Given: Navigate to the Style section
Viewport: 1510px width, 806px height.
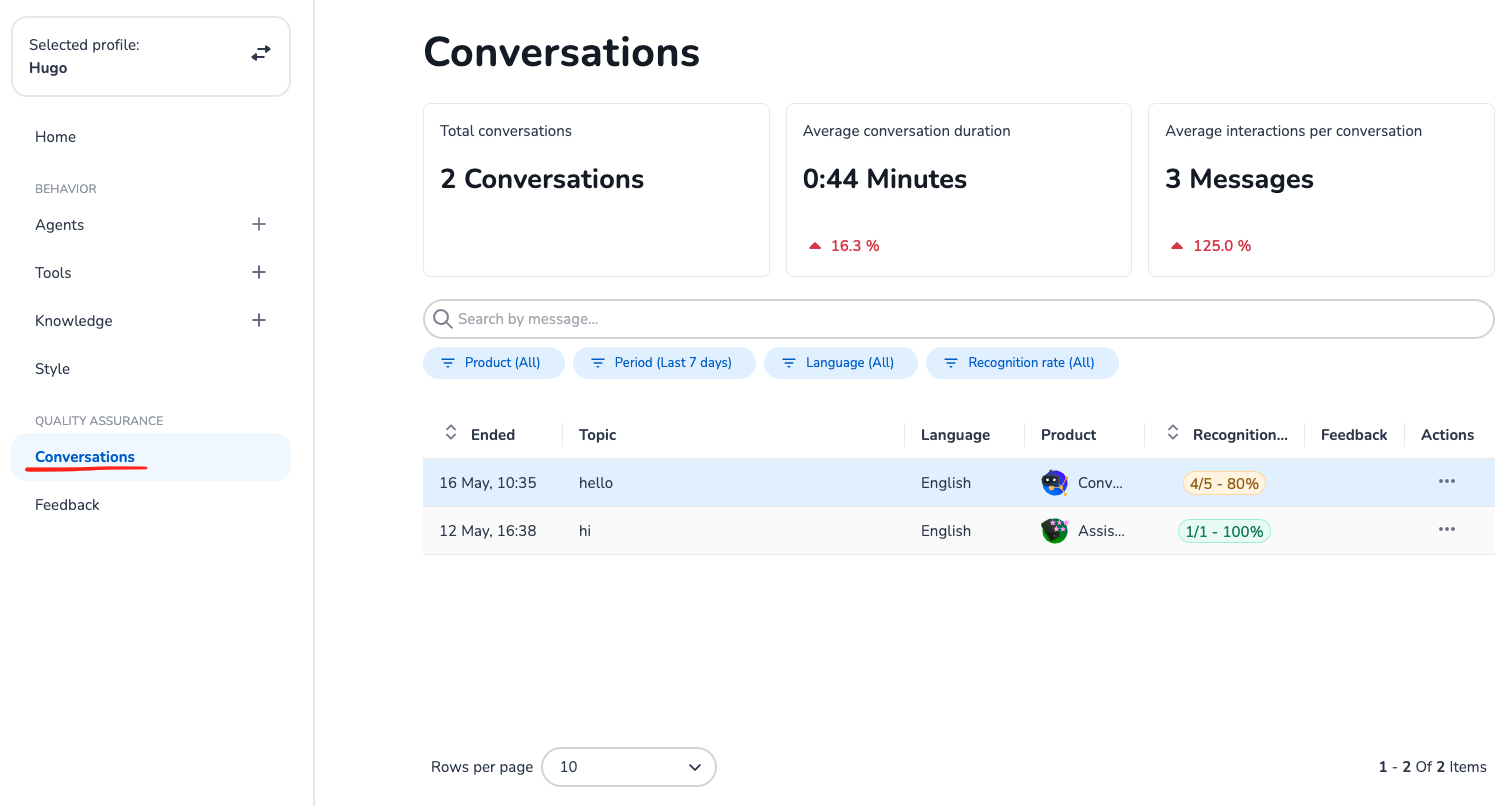Looking at the screenshot, I should coord(53,369).
